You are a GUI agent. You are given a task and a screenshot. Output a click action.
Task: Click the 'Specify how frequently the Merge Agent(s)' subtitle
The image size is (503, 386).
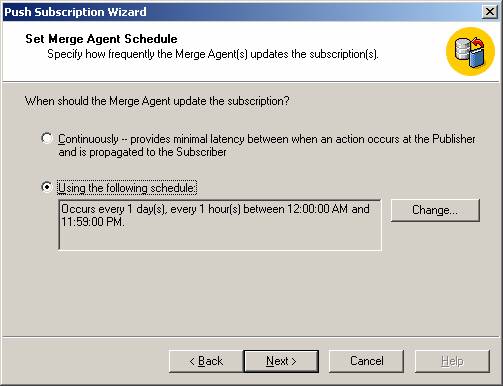click(213, 54)
